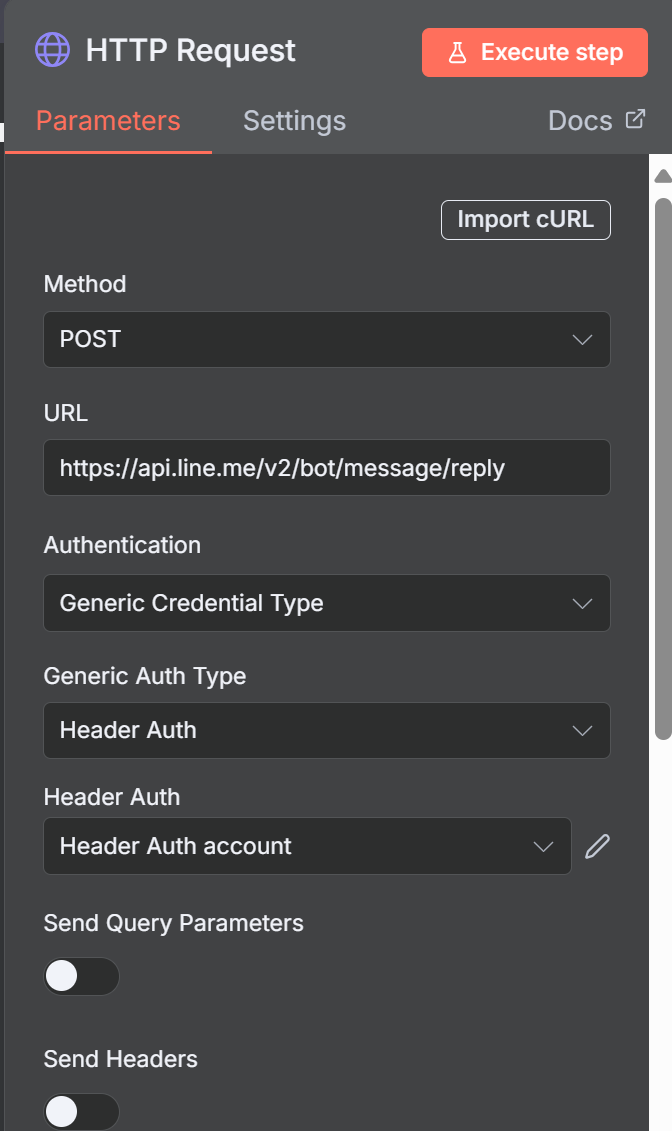The height and width of the screenshot is (1131, 672).
Task: Open the Generic Credential Type dropdown
Action: click(326, 604)
